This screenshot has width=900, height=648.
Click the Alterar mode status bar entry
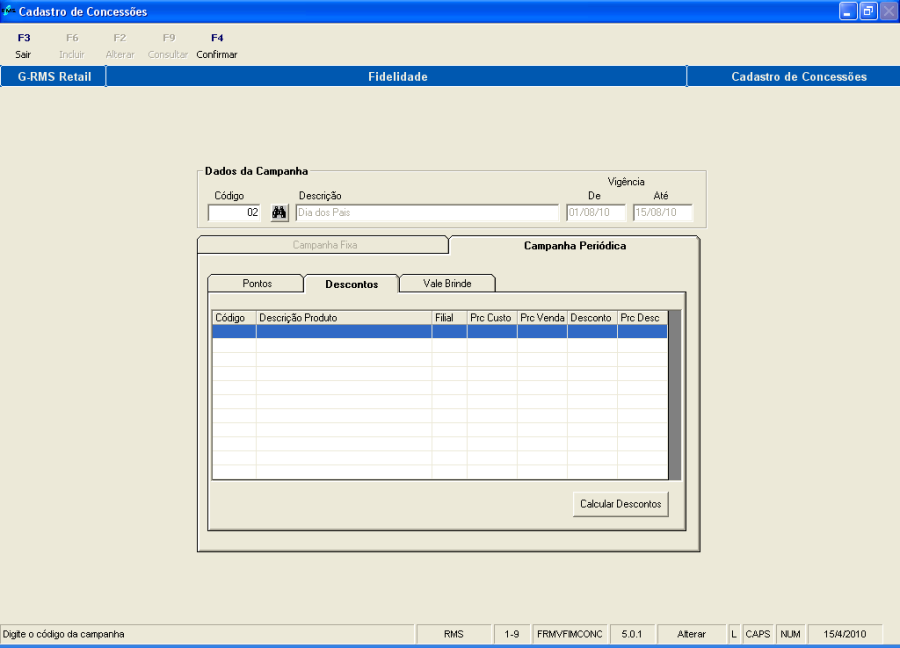tap(691, 634)
